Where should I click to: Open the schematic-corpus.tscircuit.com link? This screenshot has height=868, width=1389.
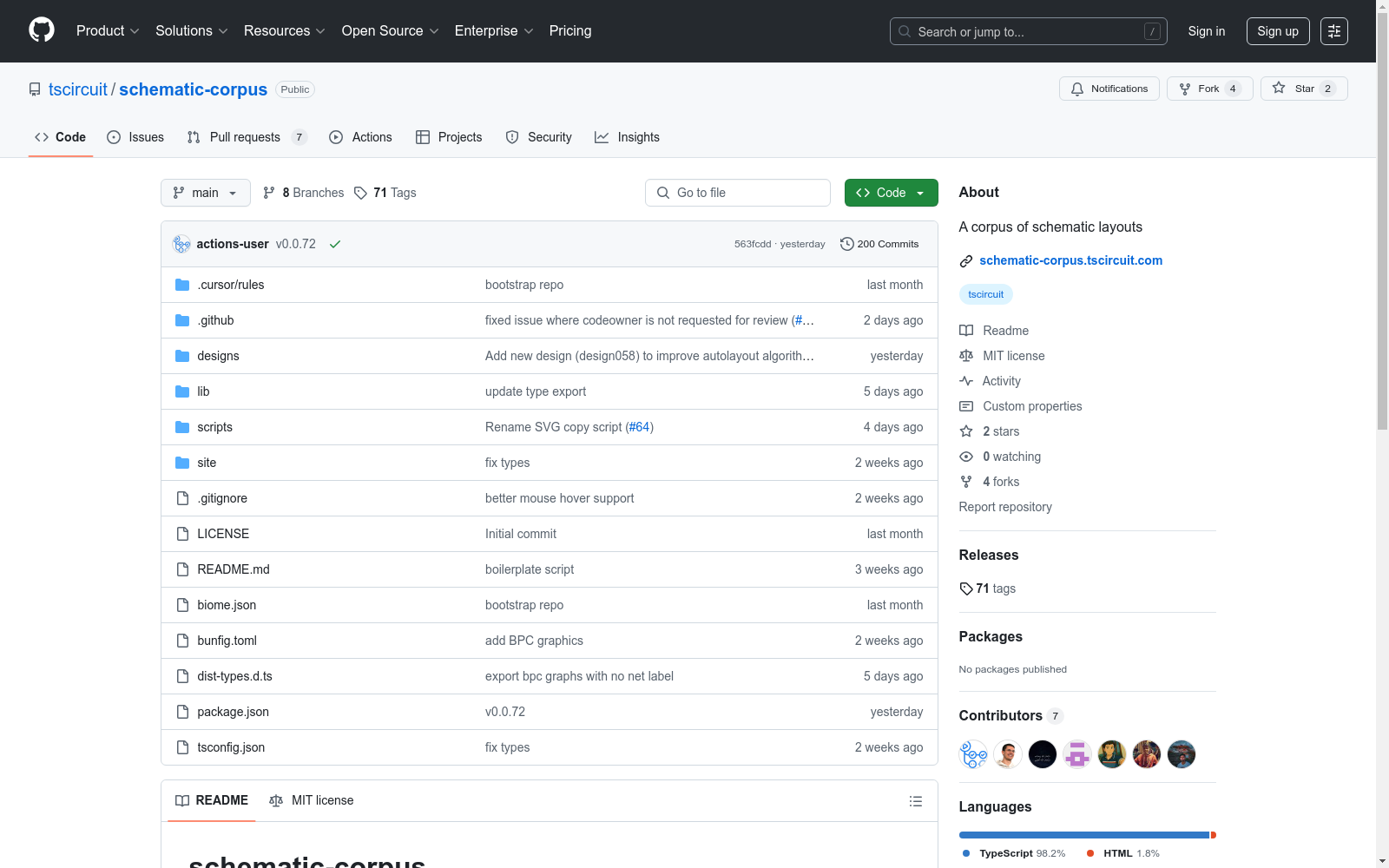coord(1071,260)
